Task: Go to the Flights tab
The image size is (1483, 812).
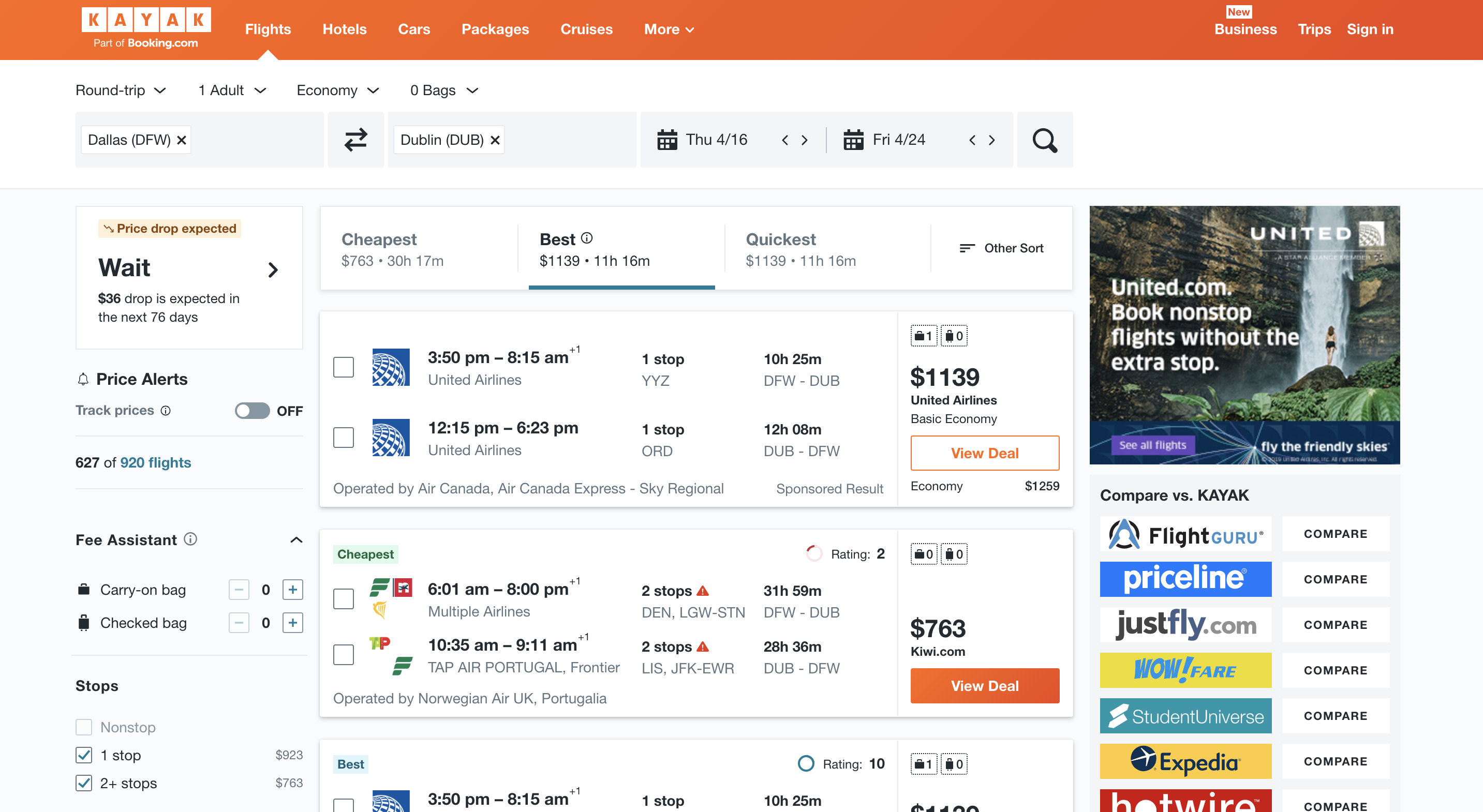Action: (x=268, y=29)
